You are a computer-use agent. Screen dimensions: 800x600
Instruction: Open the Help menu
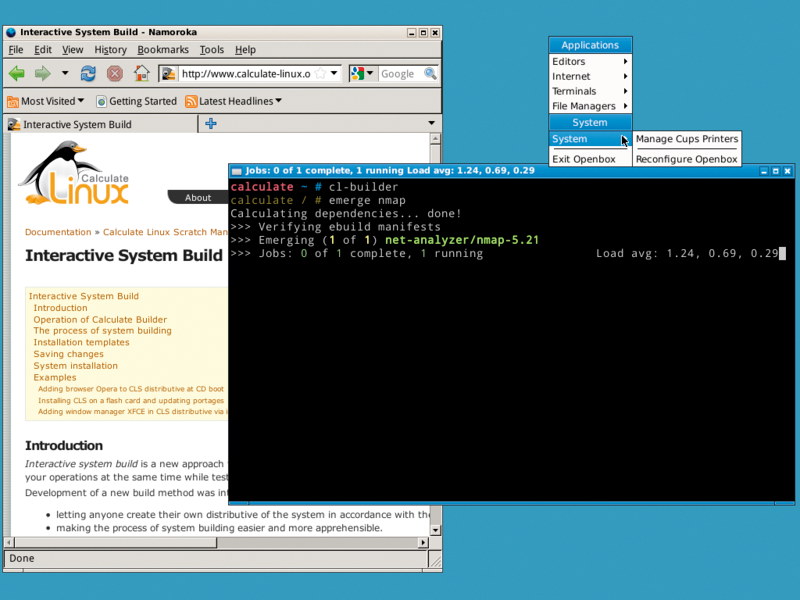245,49
